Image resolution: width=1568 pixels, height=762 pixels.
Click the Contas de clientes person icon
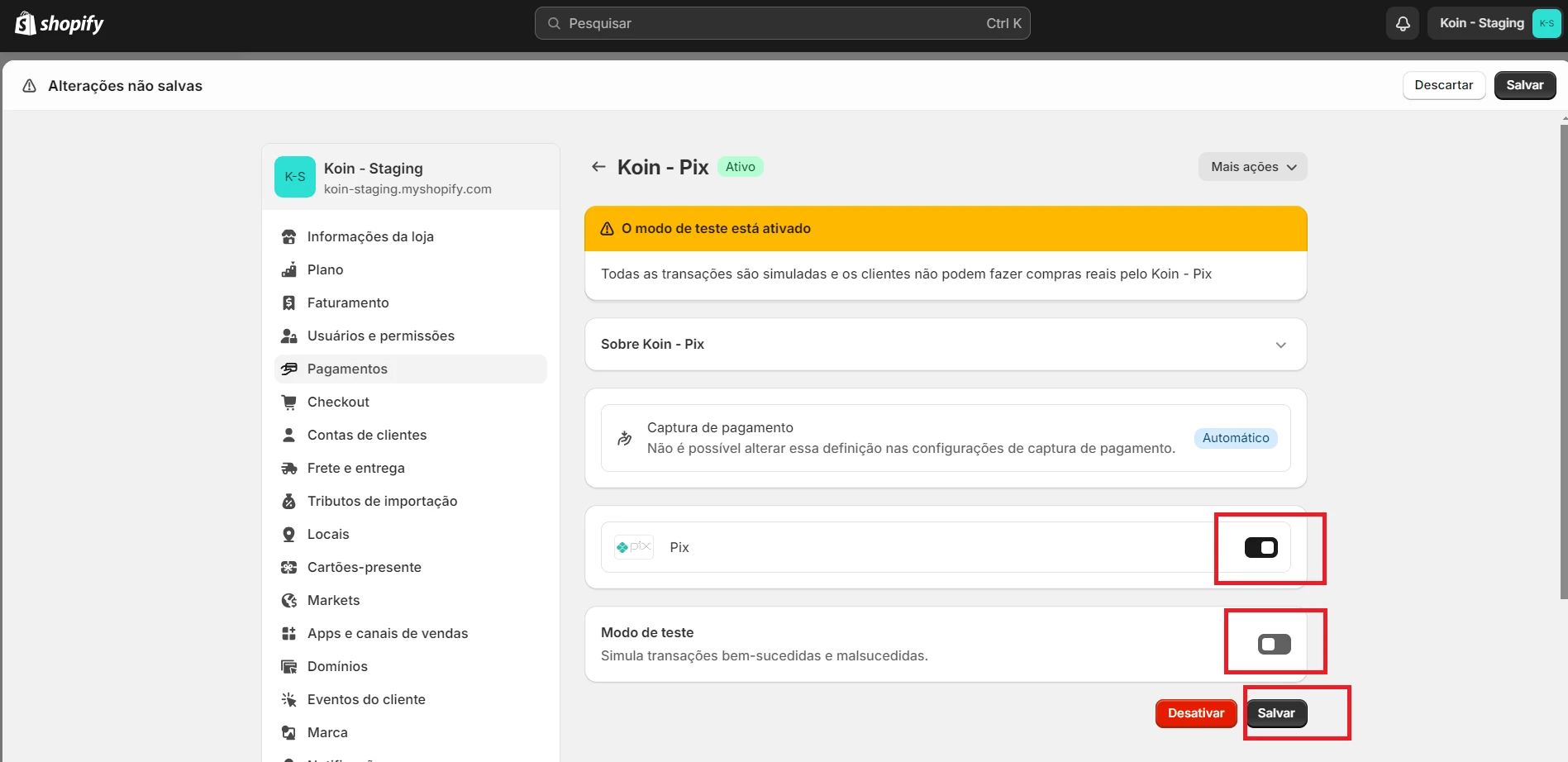pos(288,435)
